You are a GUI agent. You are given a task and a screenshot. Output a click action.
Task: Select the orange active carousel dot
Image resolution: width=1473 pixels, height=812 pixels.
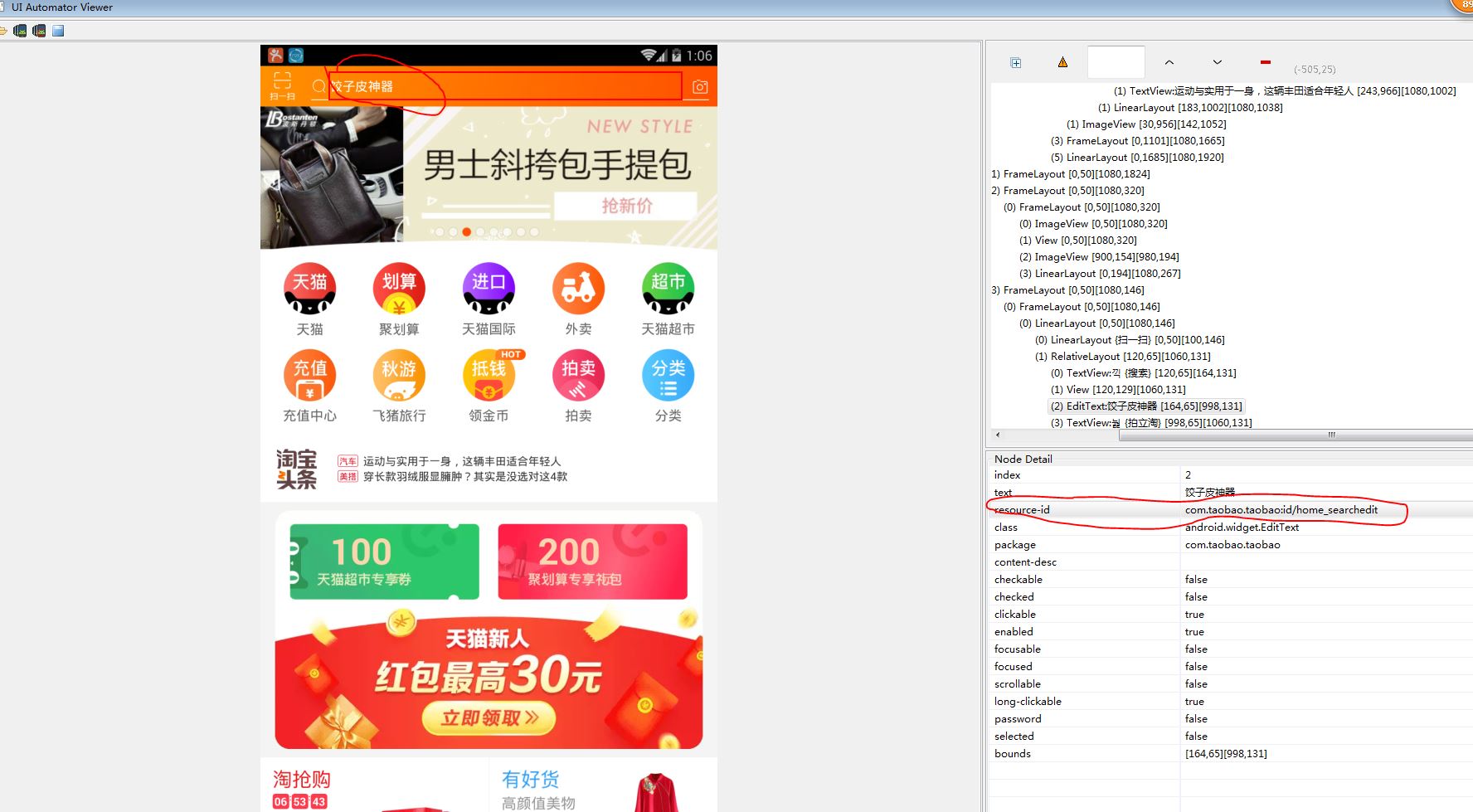[467, 232]
